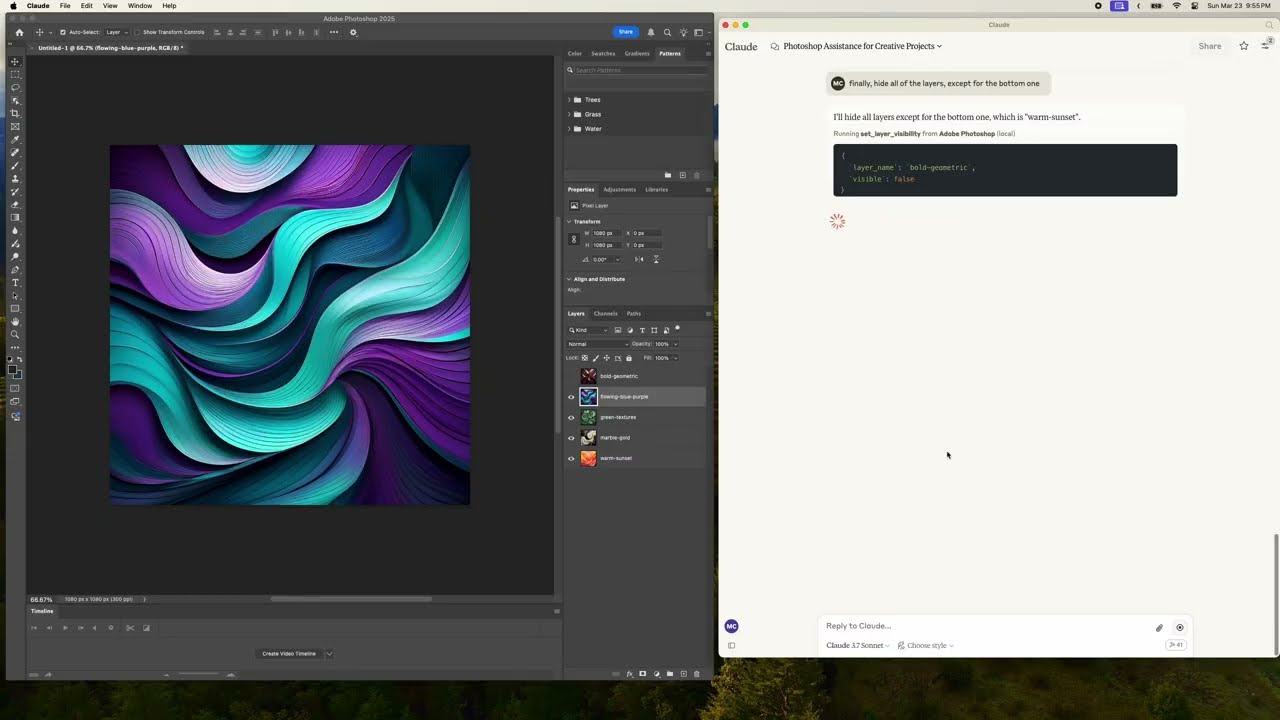Select the Eraser tool
Viewport: 1280px width, 720px height.
click(x=15, y=205)
